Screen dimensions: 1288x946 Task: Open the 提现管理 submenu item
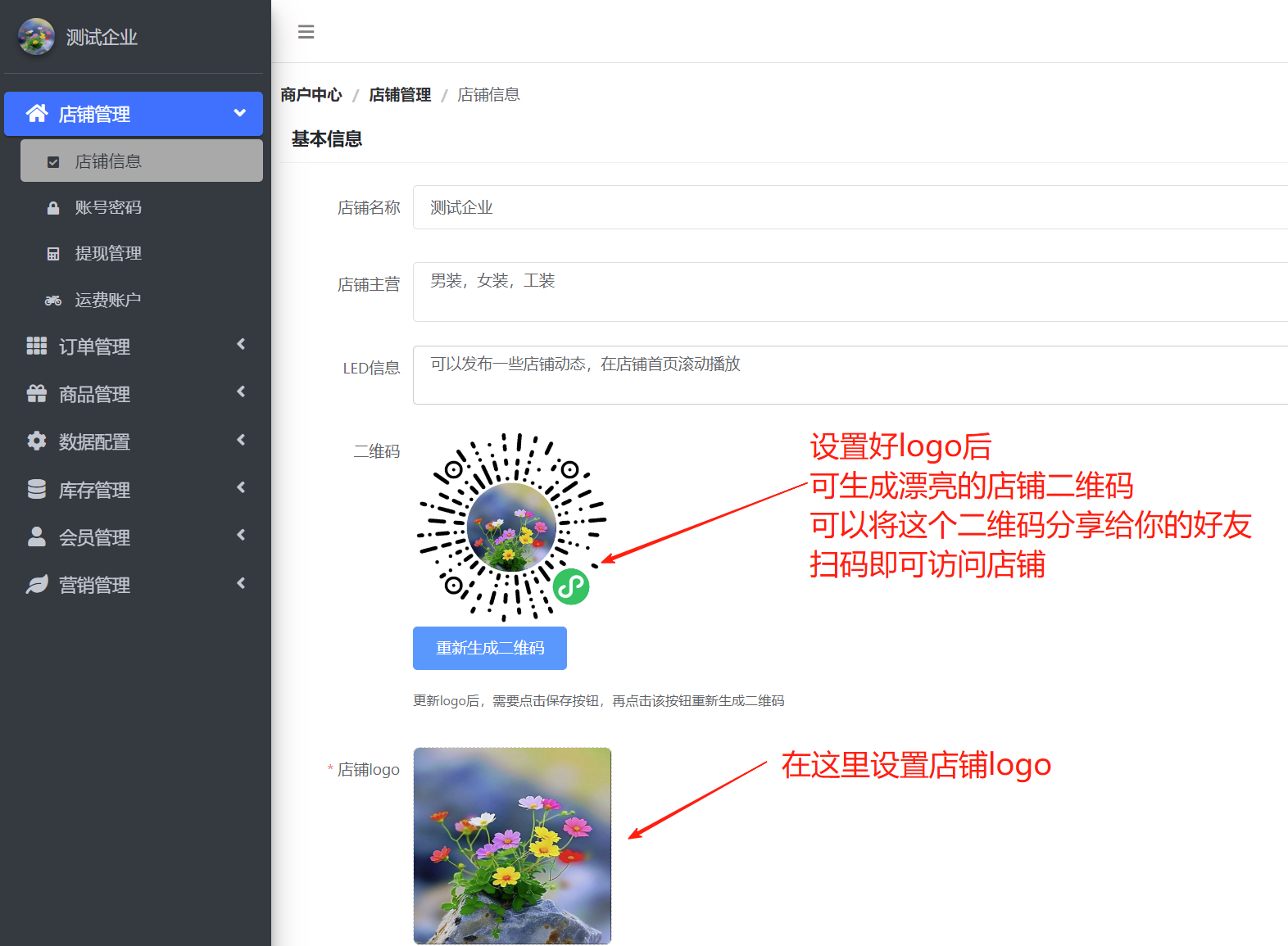142,253
